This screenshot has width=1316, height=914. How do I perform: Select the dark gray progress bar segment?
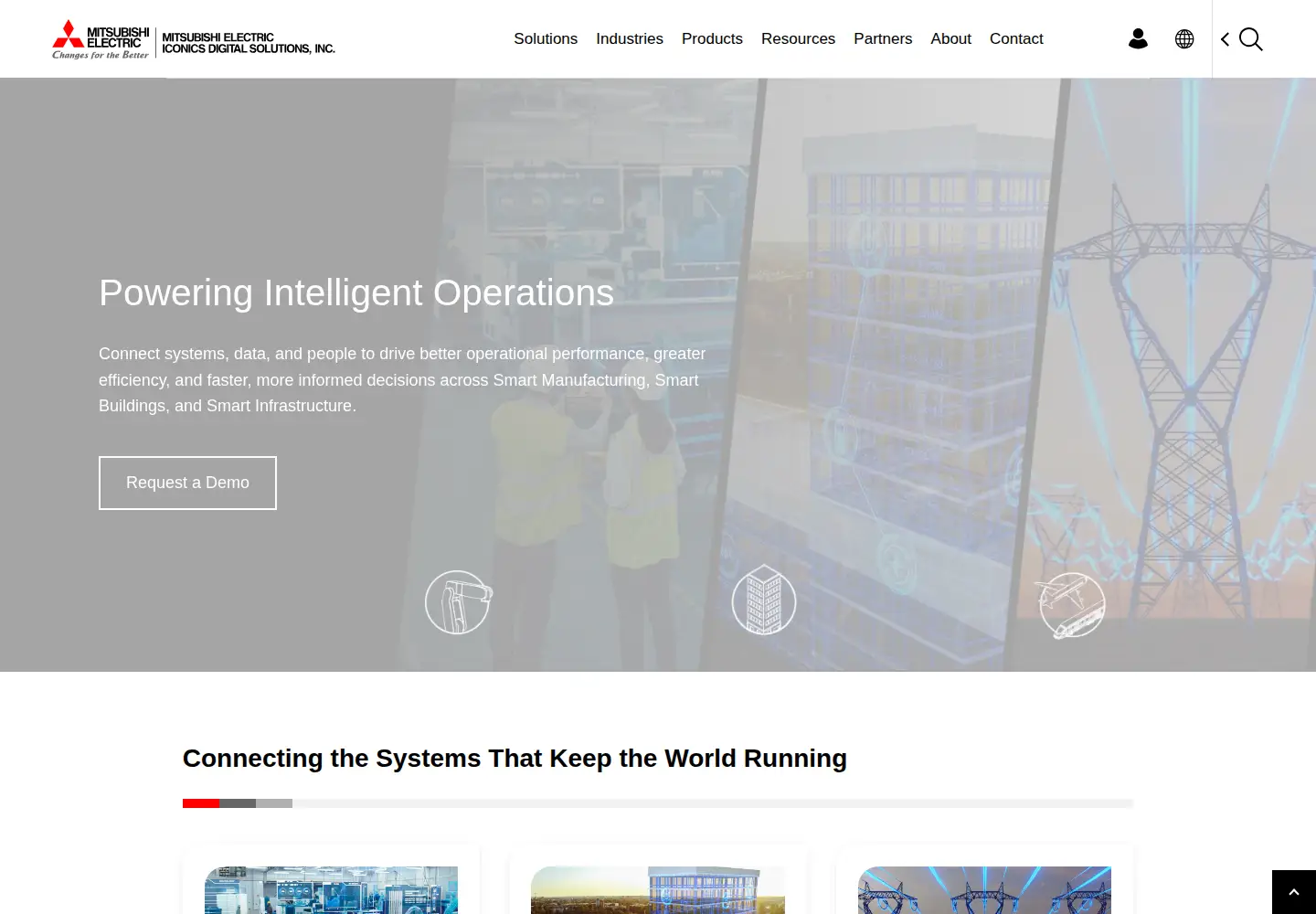coord(238,803)
